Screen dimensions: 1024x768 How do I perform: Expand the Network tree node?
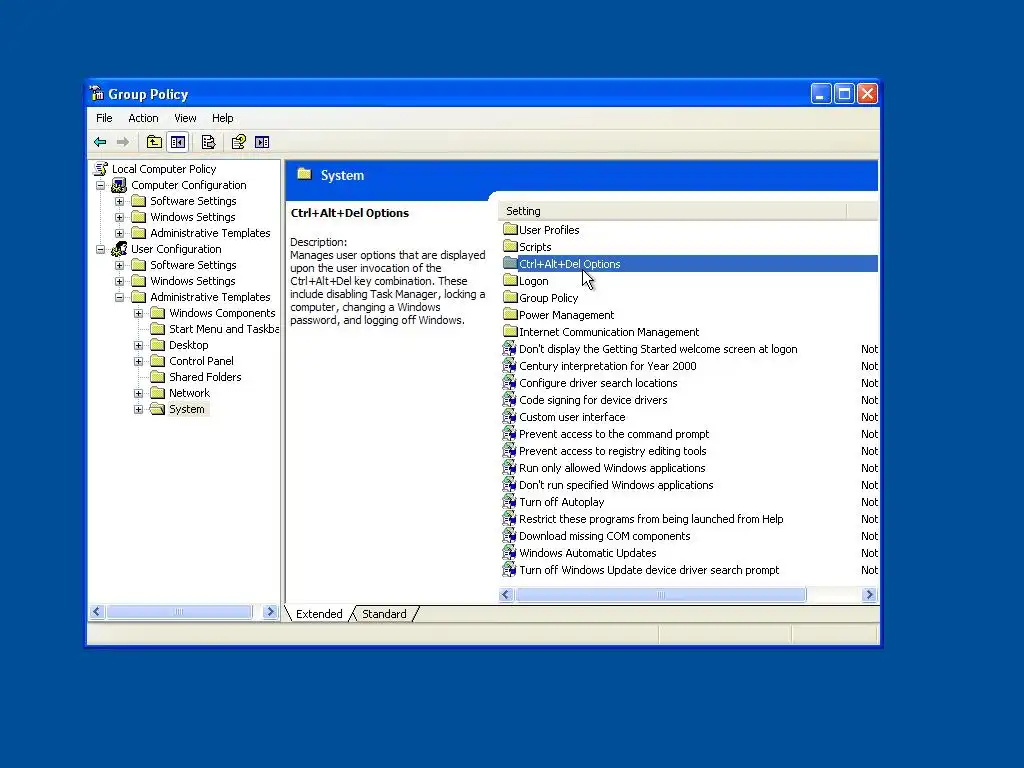click(138, 393)
